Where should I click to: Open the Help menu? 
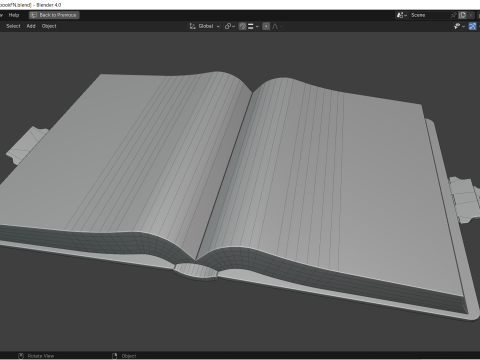coord(14,15)
